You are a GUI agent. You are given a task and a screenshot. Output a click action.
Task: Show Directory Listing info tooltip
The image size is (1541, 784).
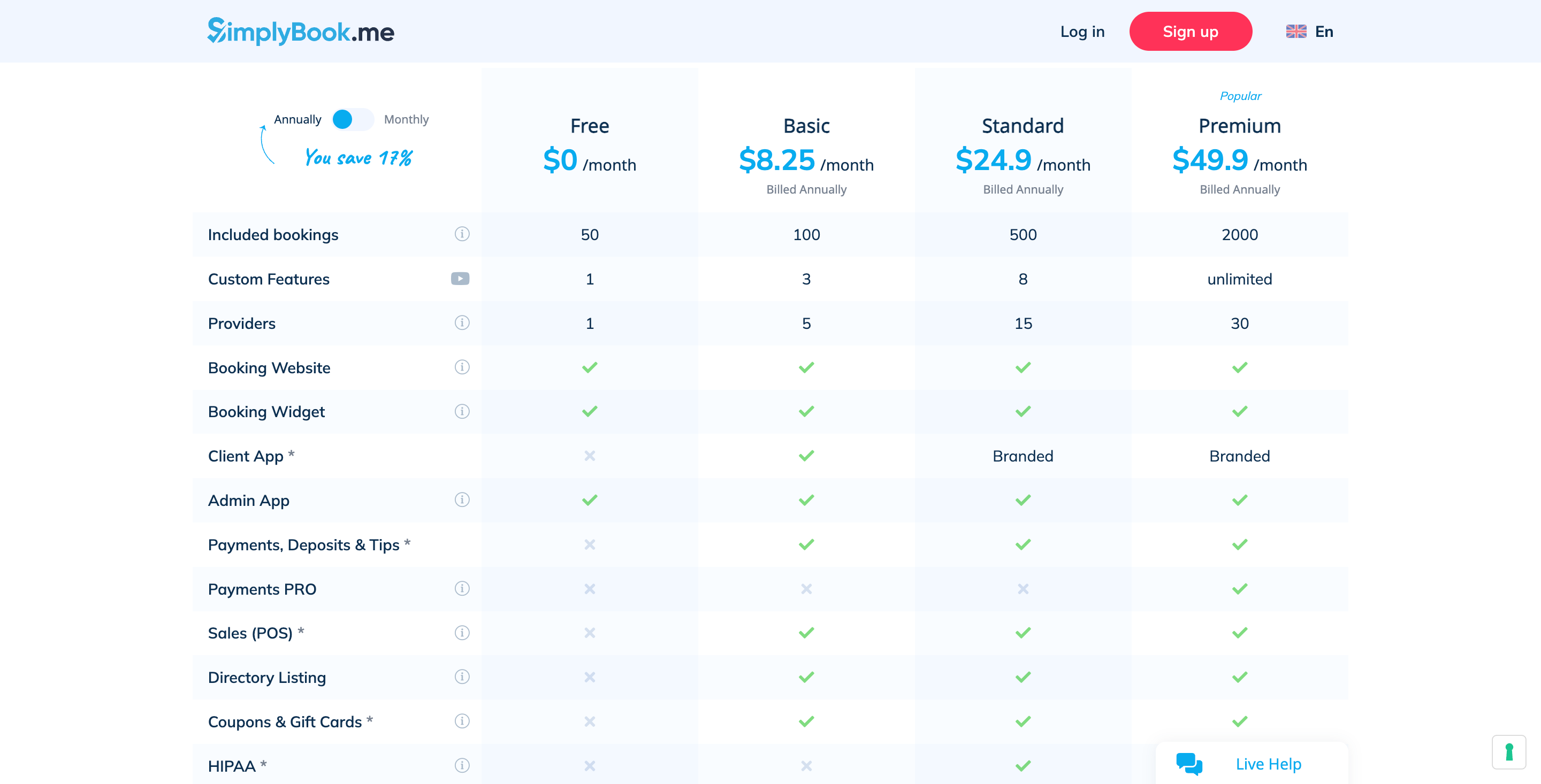pyautogui.click(x=462, y=677)
